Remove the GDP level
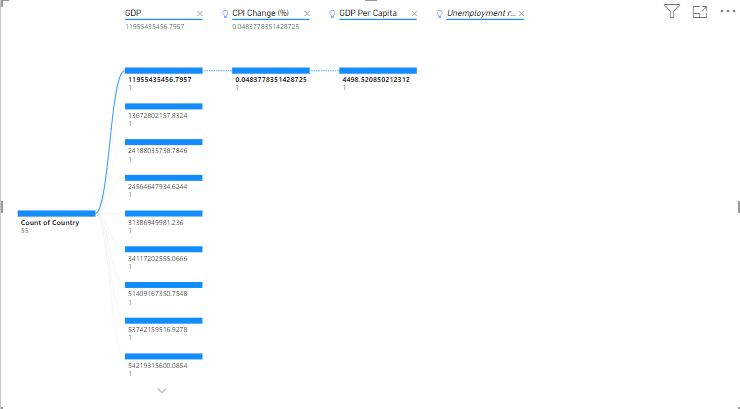740x409 pixels. click(x=200, y=14)
